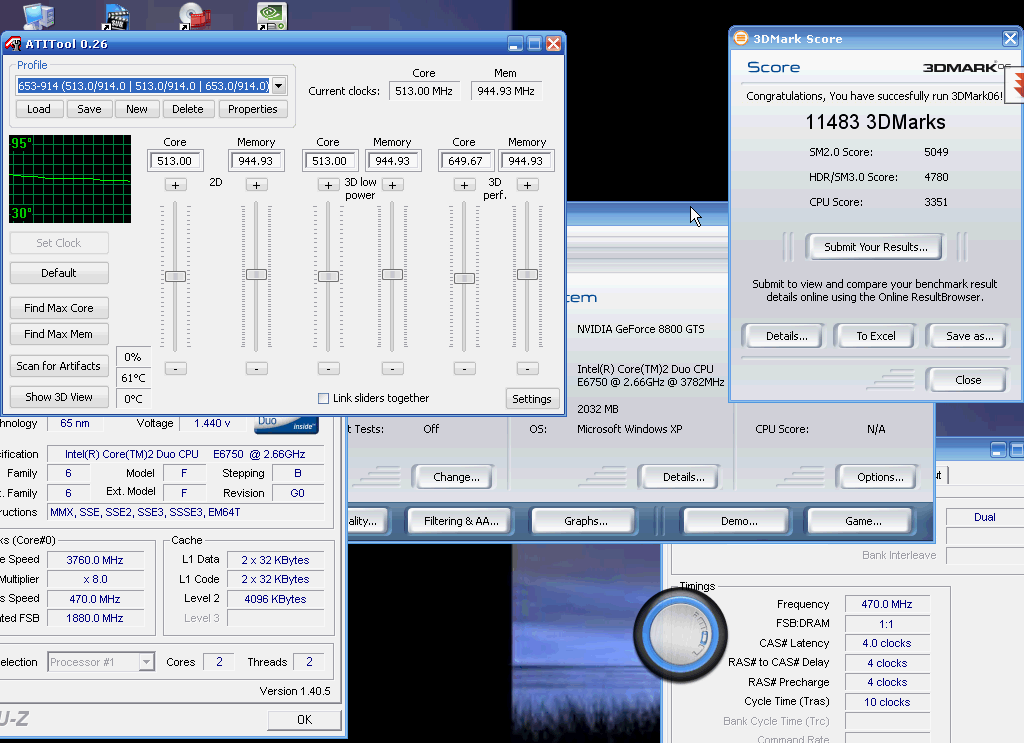Click the red download arrow icon
Viewport: 1024px width, 743px height.
click(1018, 87)
